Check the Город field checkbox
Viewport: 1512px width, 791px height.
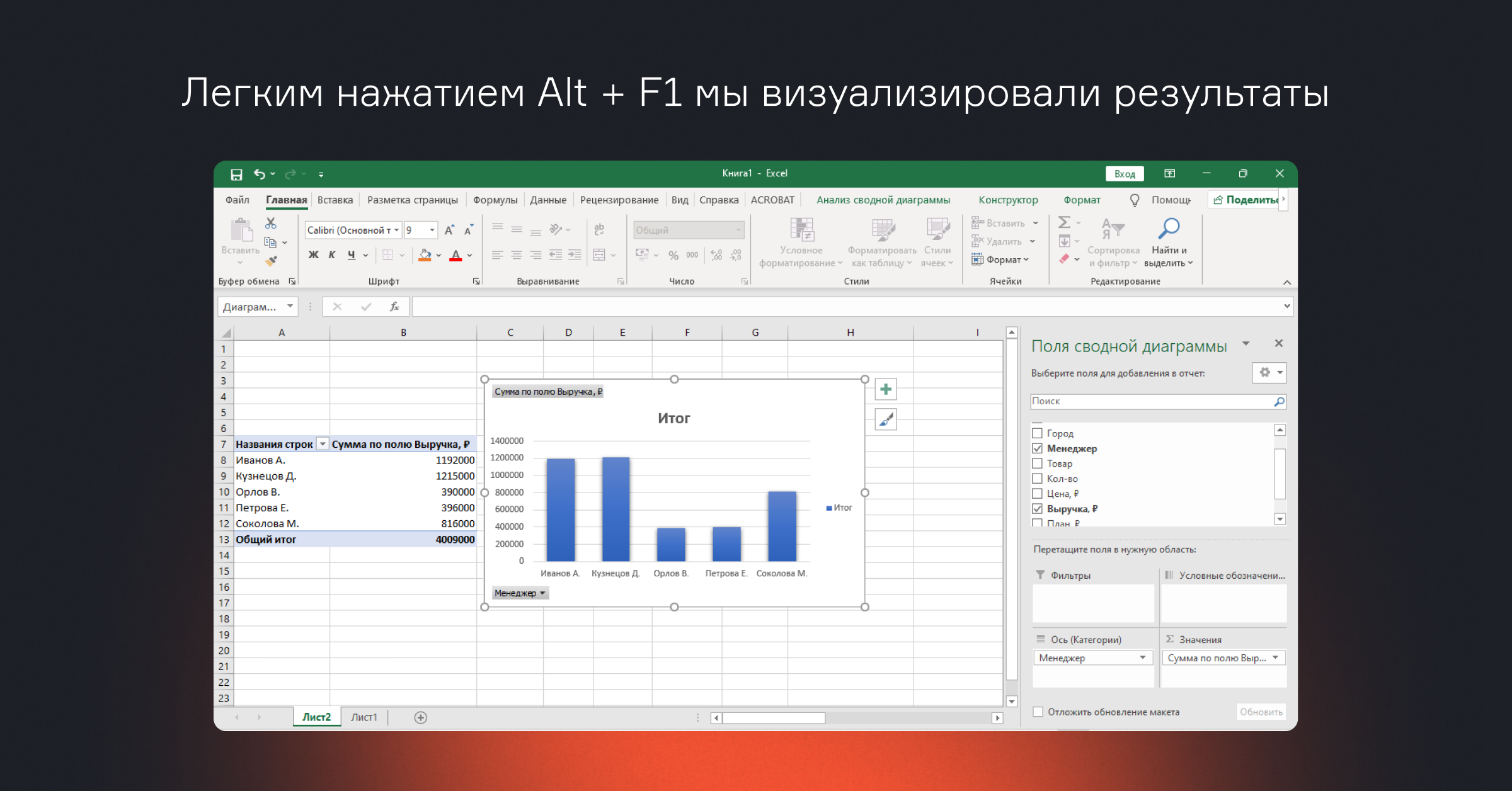[1038, 433]
